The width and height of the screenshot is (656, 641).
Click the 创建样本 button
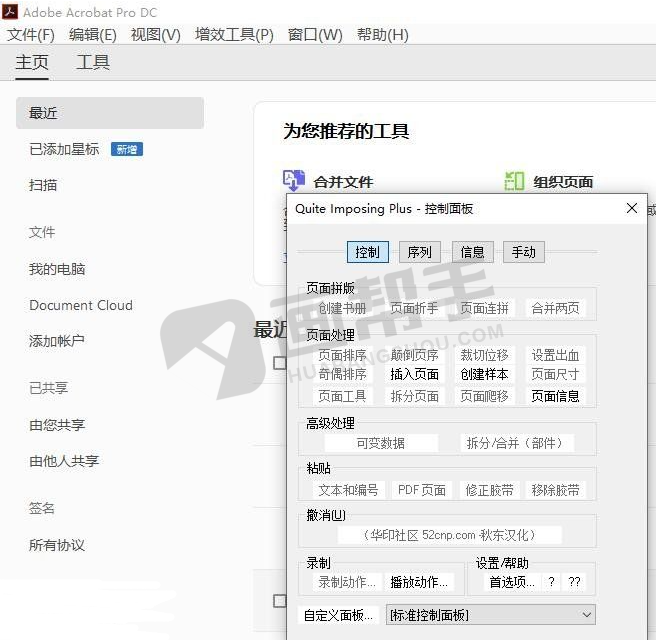coord(484,374)
